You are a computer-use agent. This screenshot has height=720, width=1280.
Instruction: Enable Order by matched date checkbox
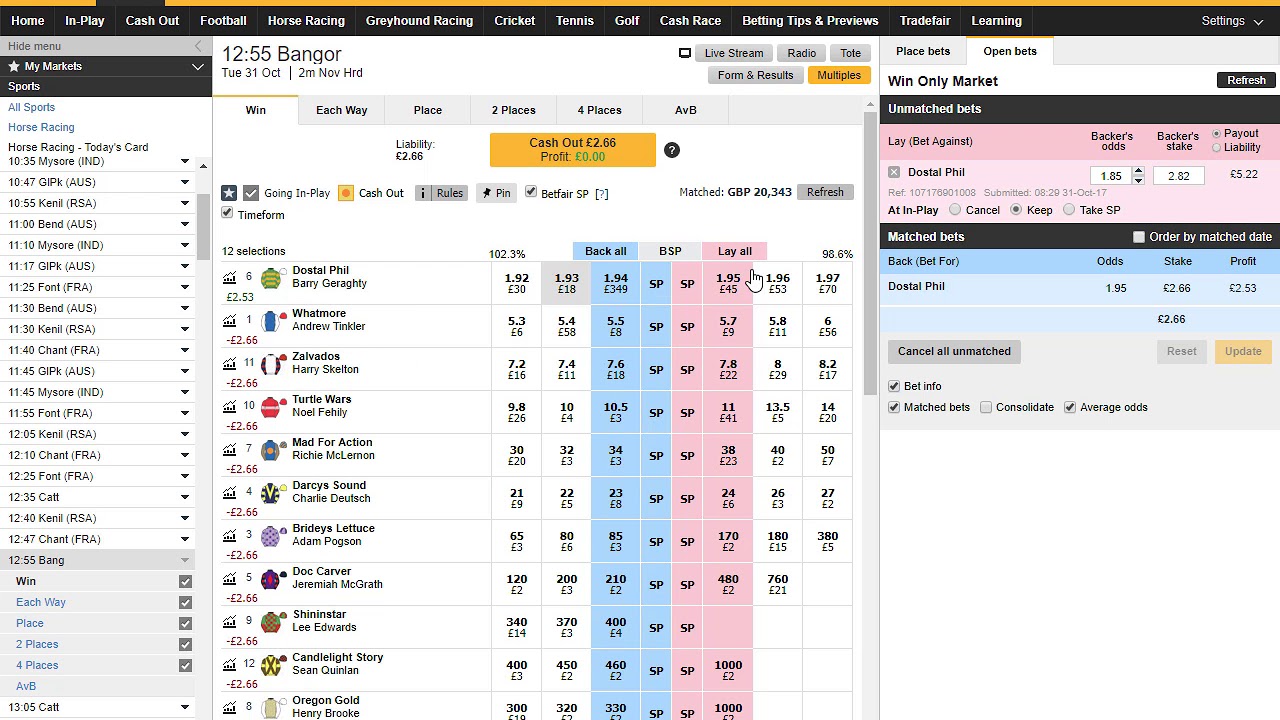(x=1138, y=237)
